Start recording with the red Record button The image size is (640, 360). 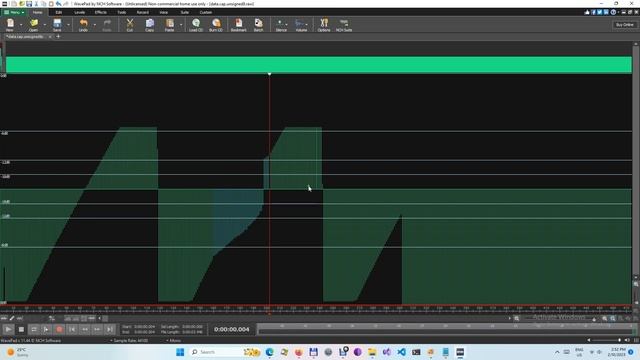coord(59,329)
